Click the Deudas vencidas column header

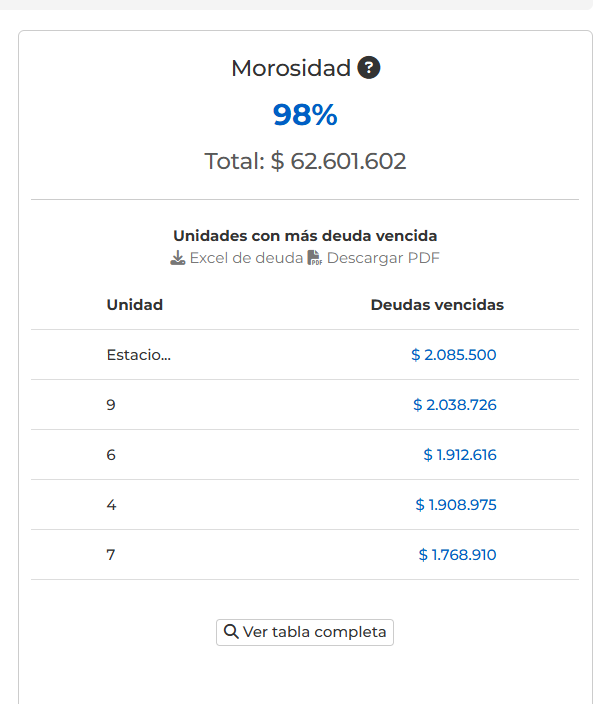437,305
